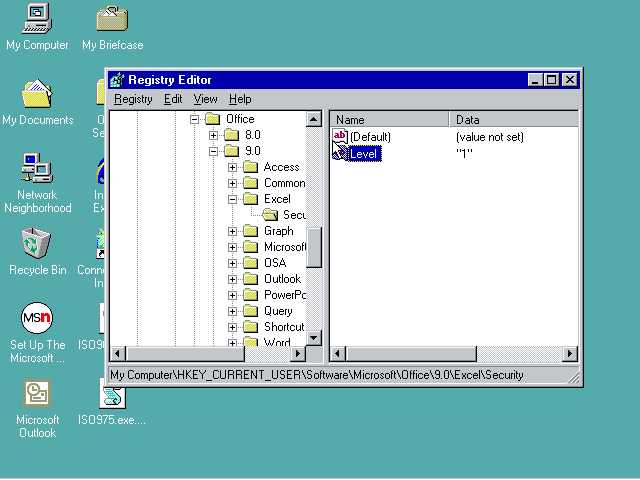Viewport: 640px width, 480px height.
Task: Click the tree pane vertical scrollbar thumb
Action: 313,247
